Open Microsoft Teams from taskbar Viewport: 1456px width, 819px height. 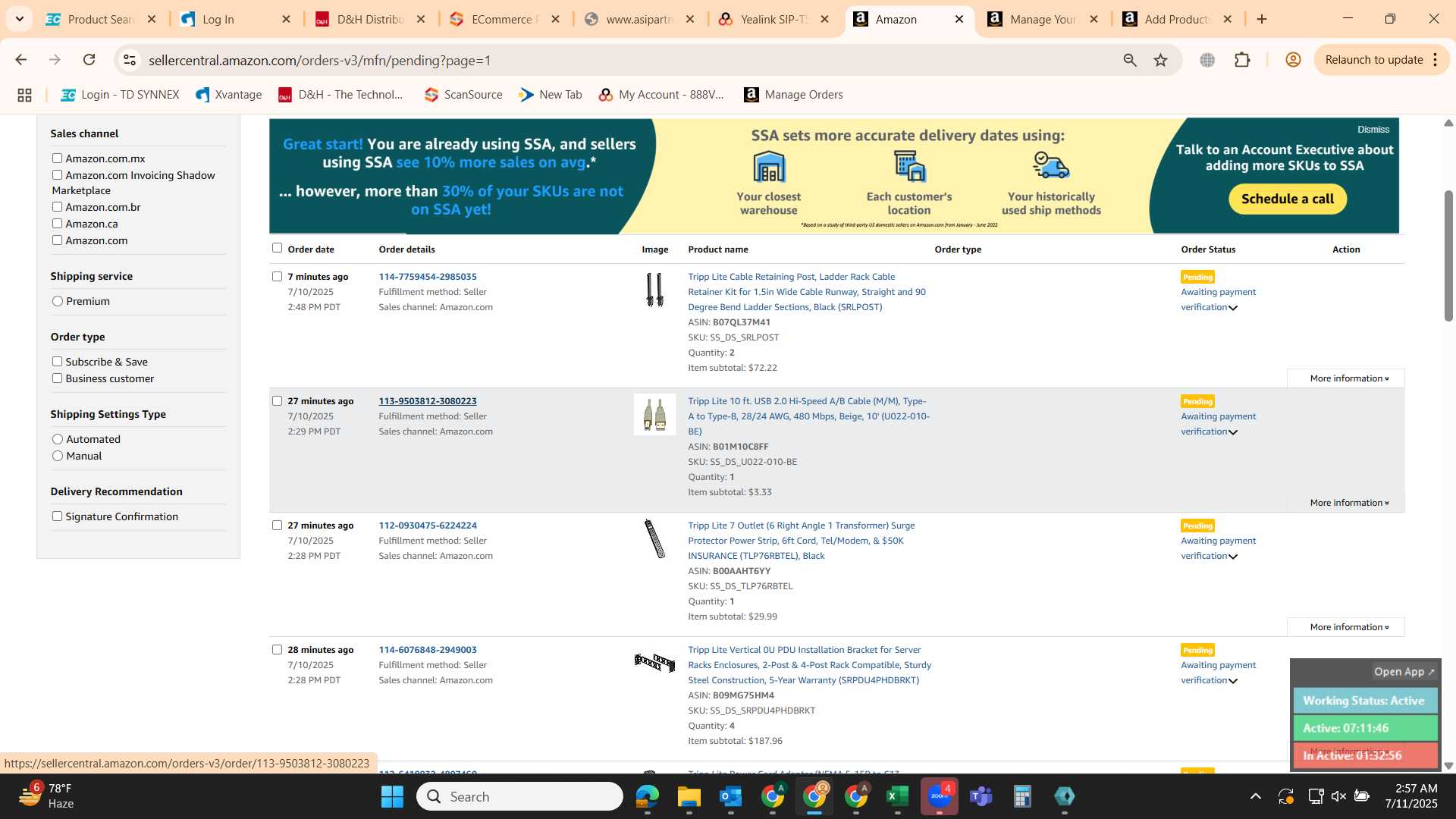click(981, 796)
